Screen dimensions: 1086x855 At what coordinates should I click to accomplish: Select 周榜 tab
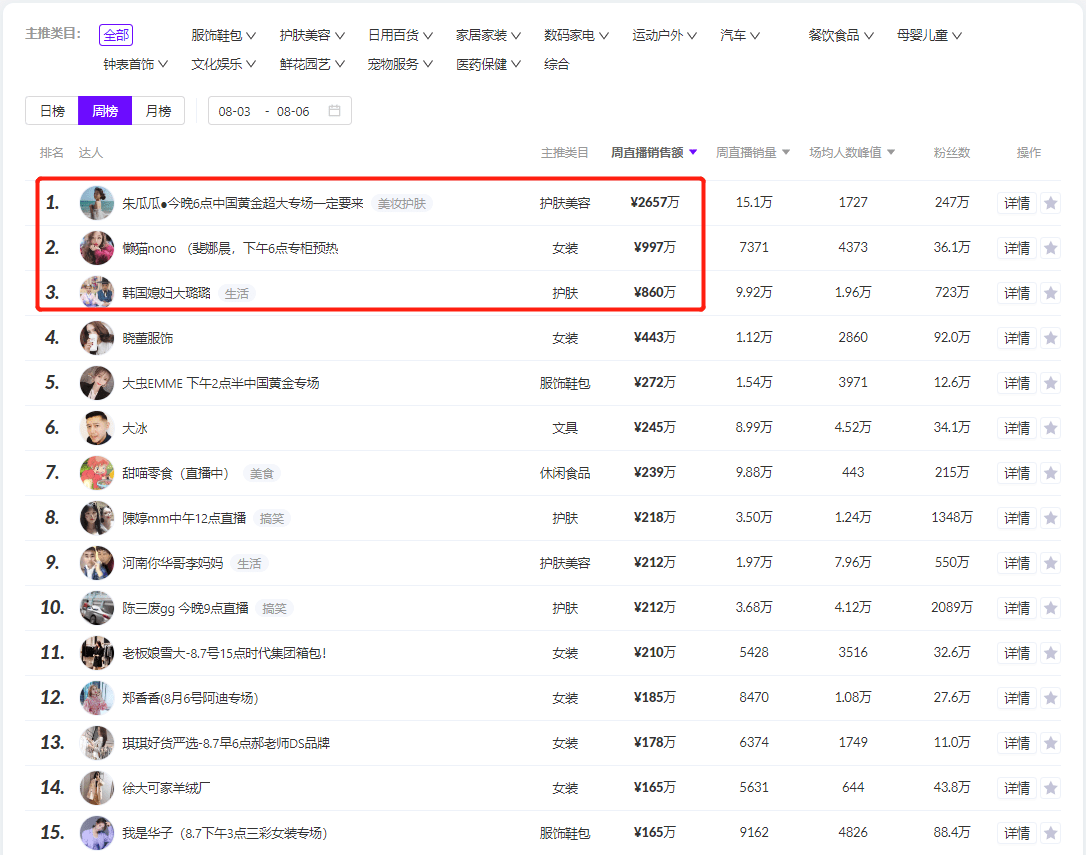tap(105, 111)
